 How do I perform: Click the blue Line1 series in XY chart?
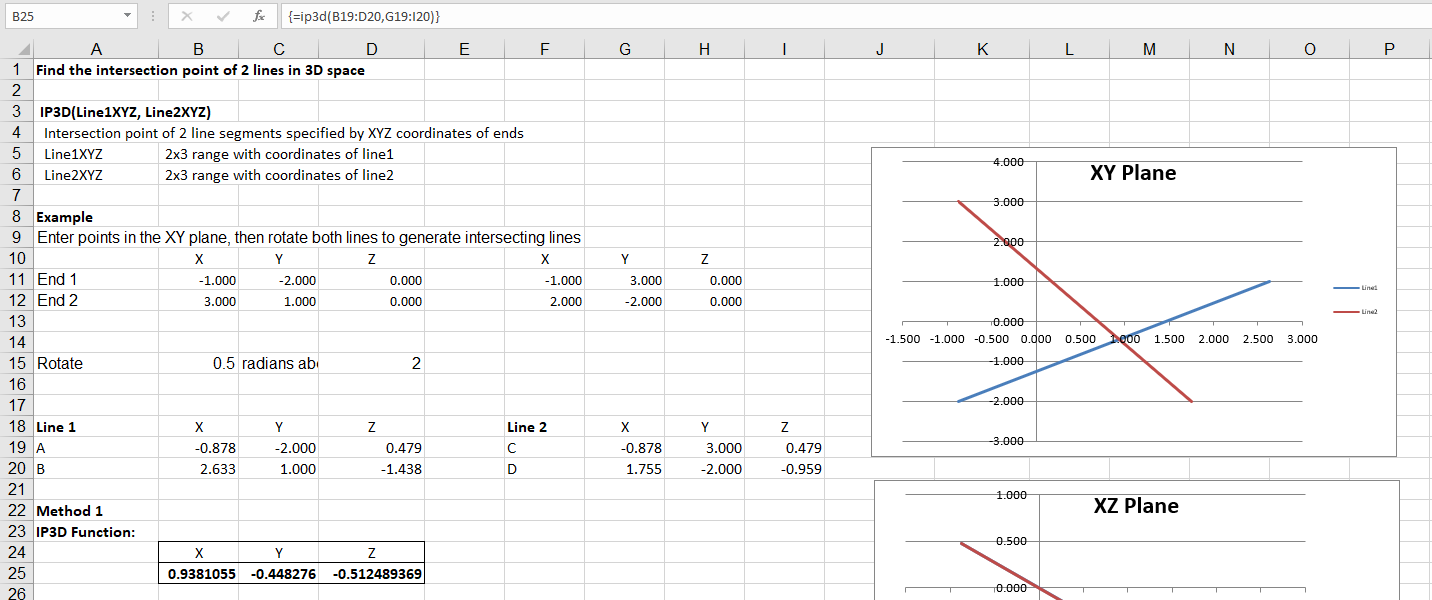(1200, 307)
